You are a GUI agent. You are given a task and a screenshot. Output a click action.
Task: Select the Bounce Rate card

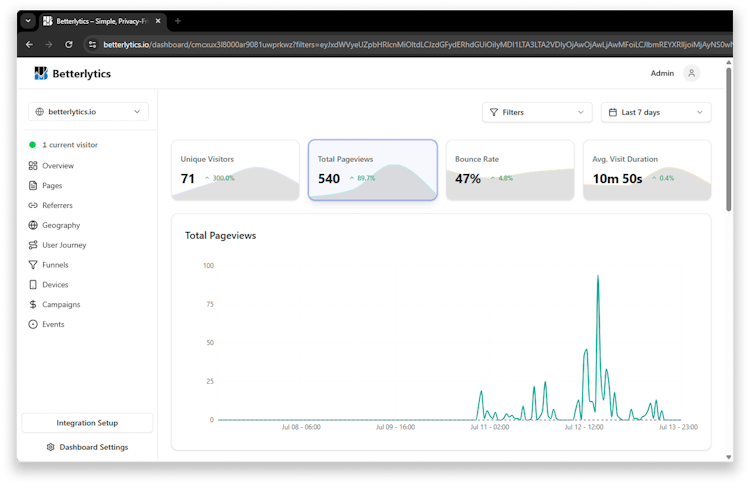point(510,170)
